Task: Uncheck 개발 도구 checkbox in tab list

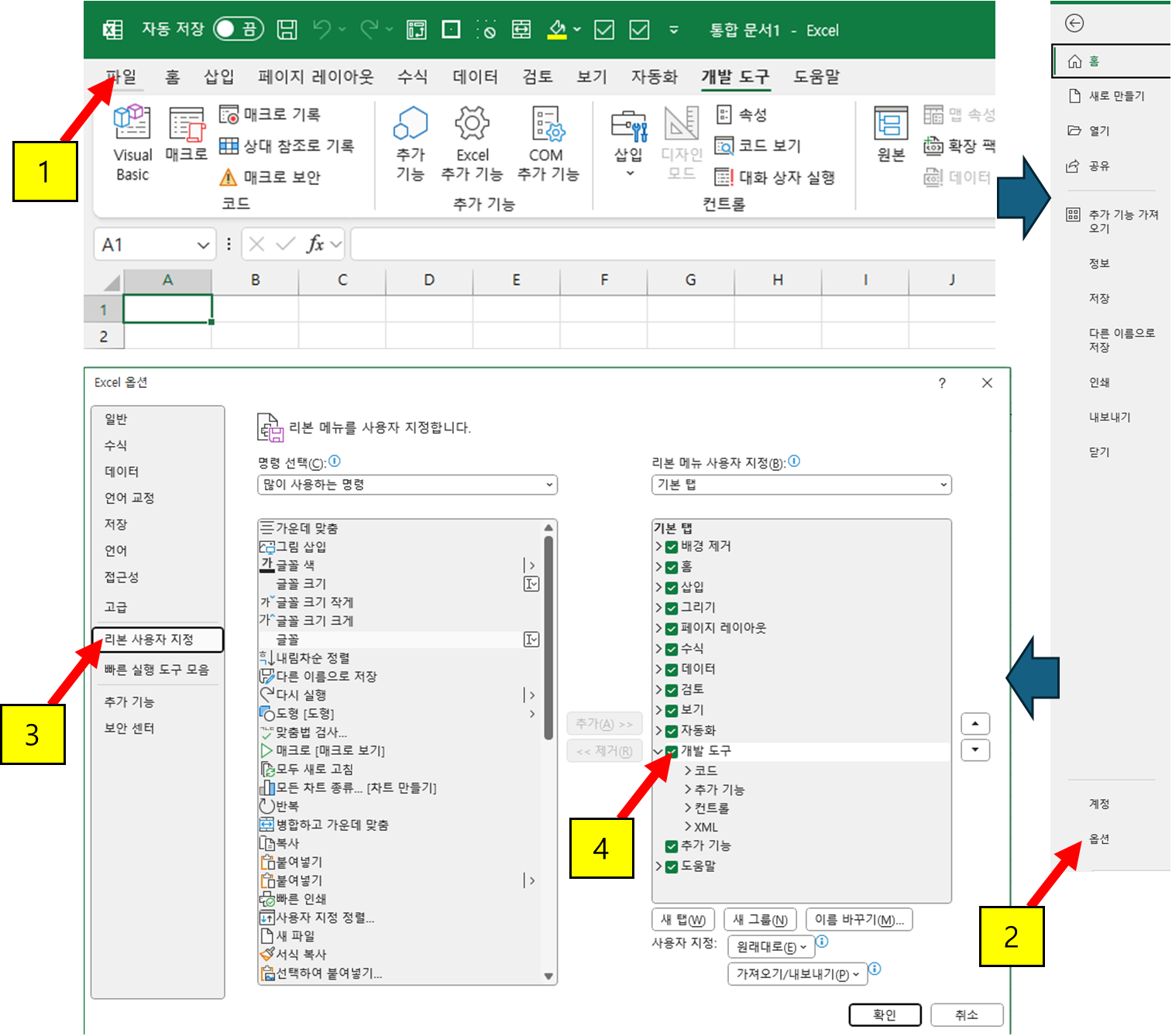Action: tap(672, 751)
